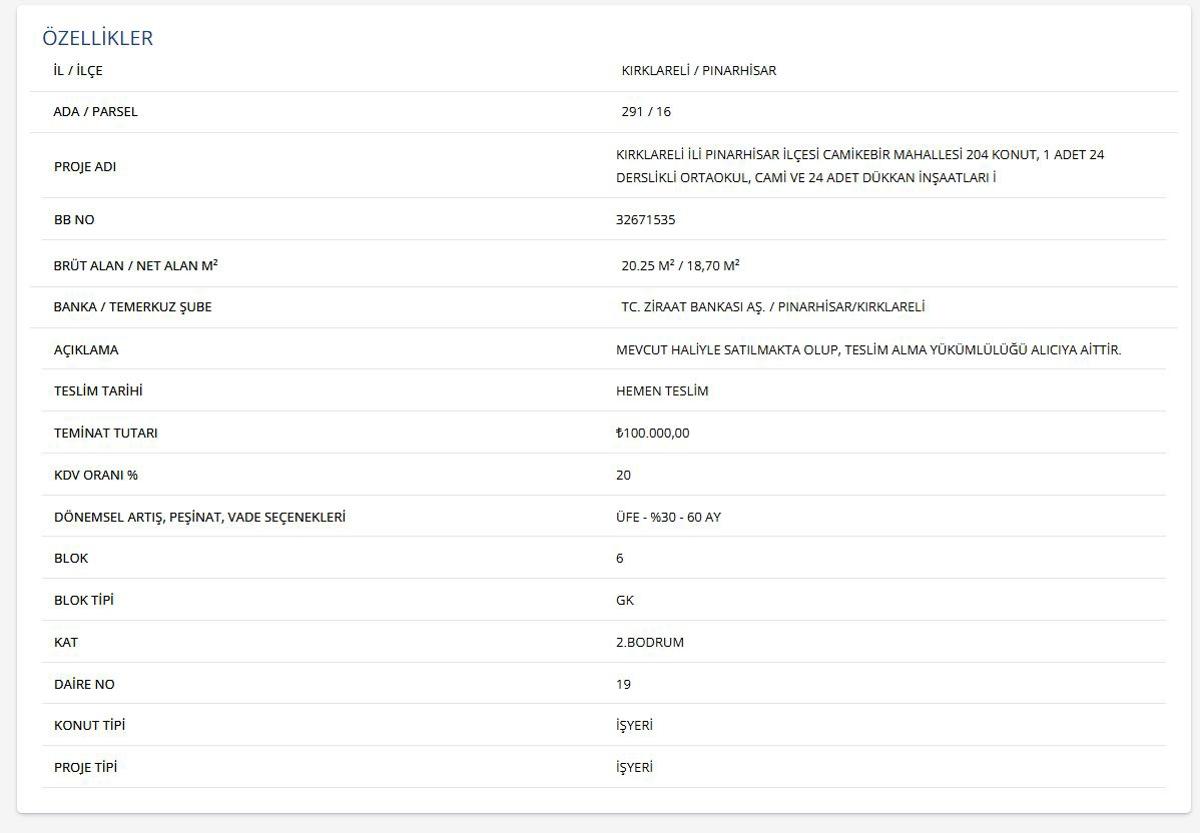The height and width of the screenshot is (833, 1200).
Task: Click the KDV ORANI % value 20
Action: 624,475
